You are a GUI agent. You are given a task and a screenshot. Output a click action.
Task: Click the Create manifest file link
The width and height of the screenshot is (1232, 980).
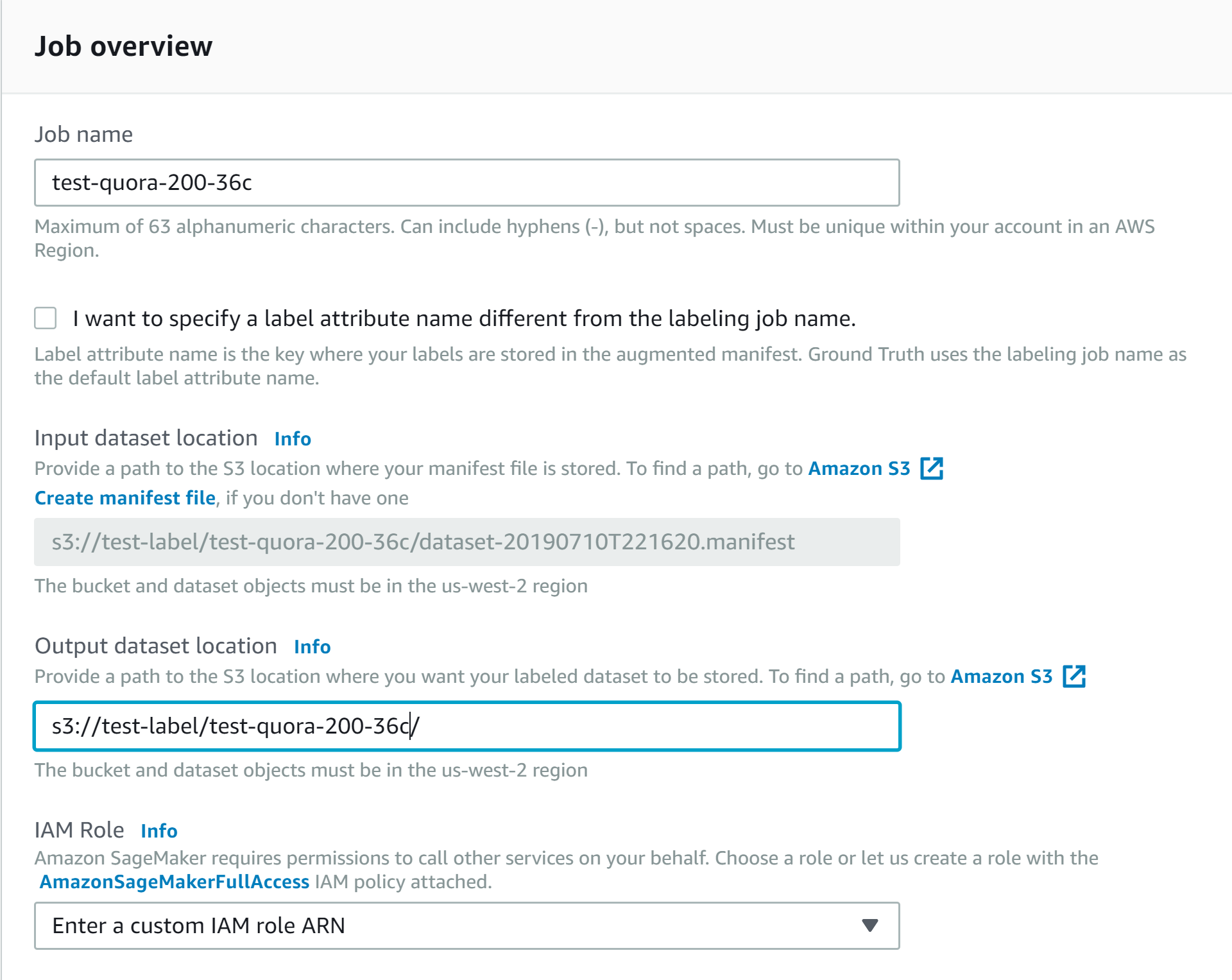click(125, 498)
